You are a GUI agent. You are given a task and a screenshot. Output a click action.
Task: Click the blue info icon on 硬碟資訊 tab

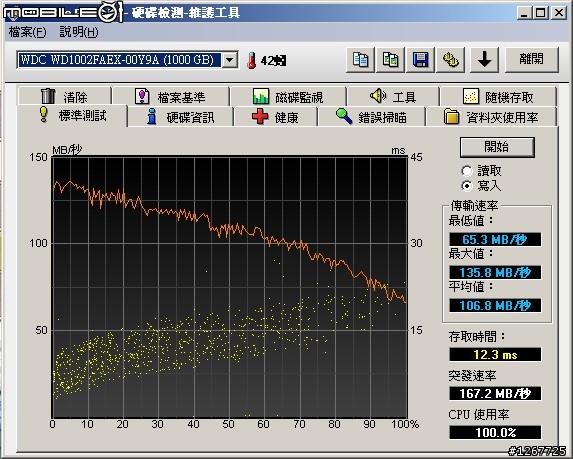pyautogui.click(x=152, y=117)
